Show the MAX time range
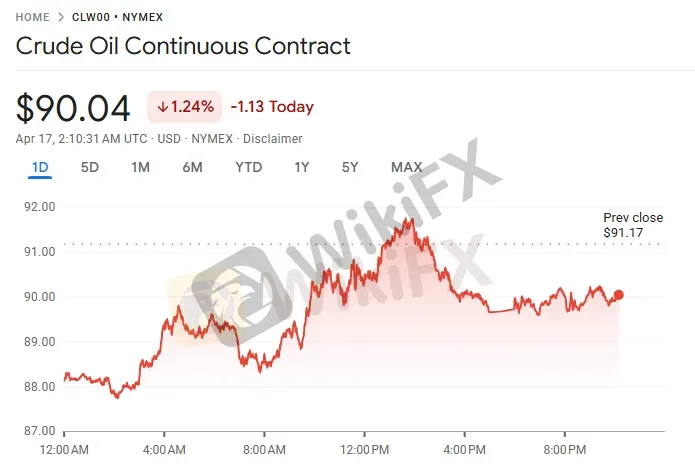Screen dimensions: 695x472 point(406,167)
